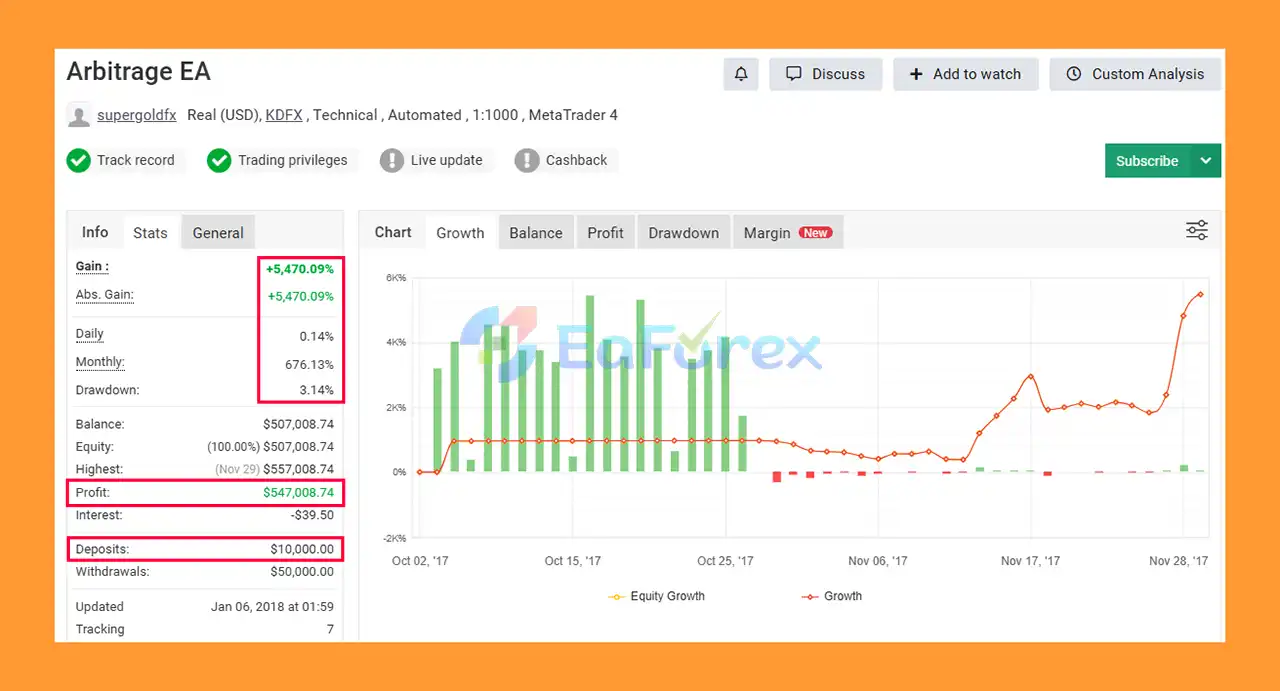Click the Cashback warning icon
This screenshot has width=1280, height=691.
click(527, 160)
